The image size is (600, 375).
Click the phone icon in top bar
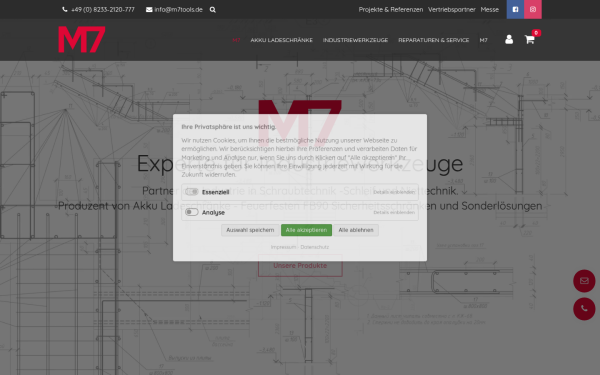tap(65, 10)
